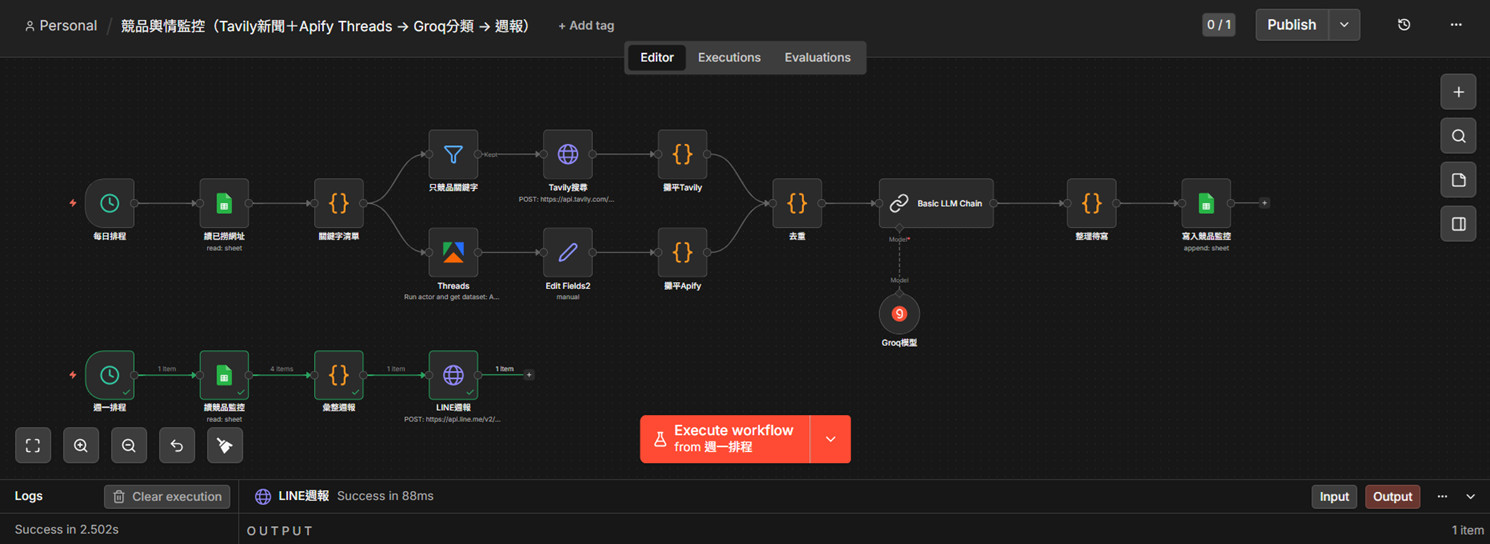Clear execution in Logs panel
This screenshot has height=544, width=1490.
click(x=167, y=496)
